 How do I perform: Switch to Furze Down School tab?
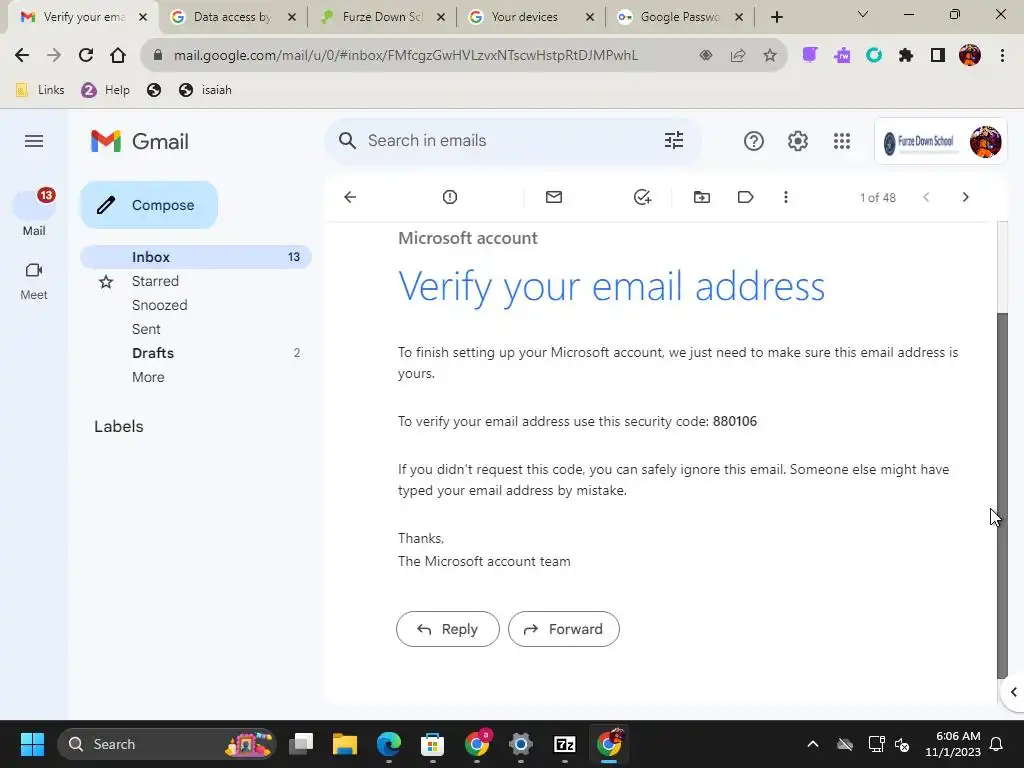(383, 17)
